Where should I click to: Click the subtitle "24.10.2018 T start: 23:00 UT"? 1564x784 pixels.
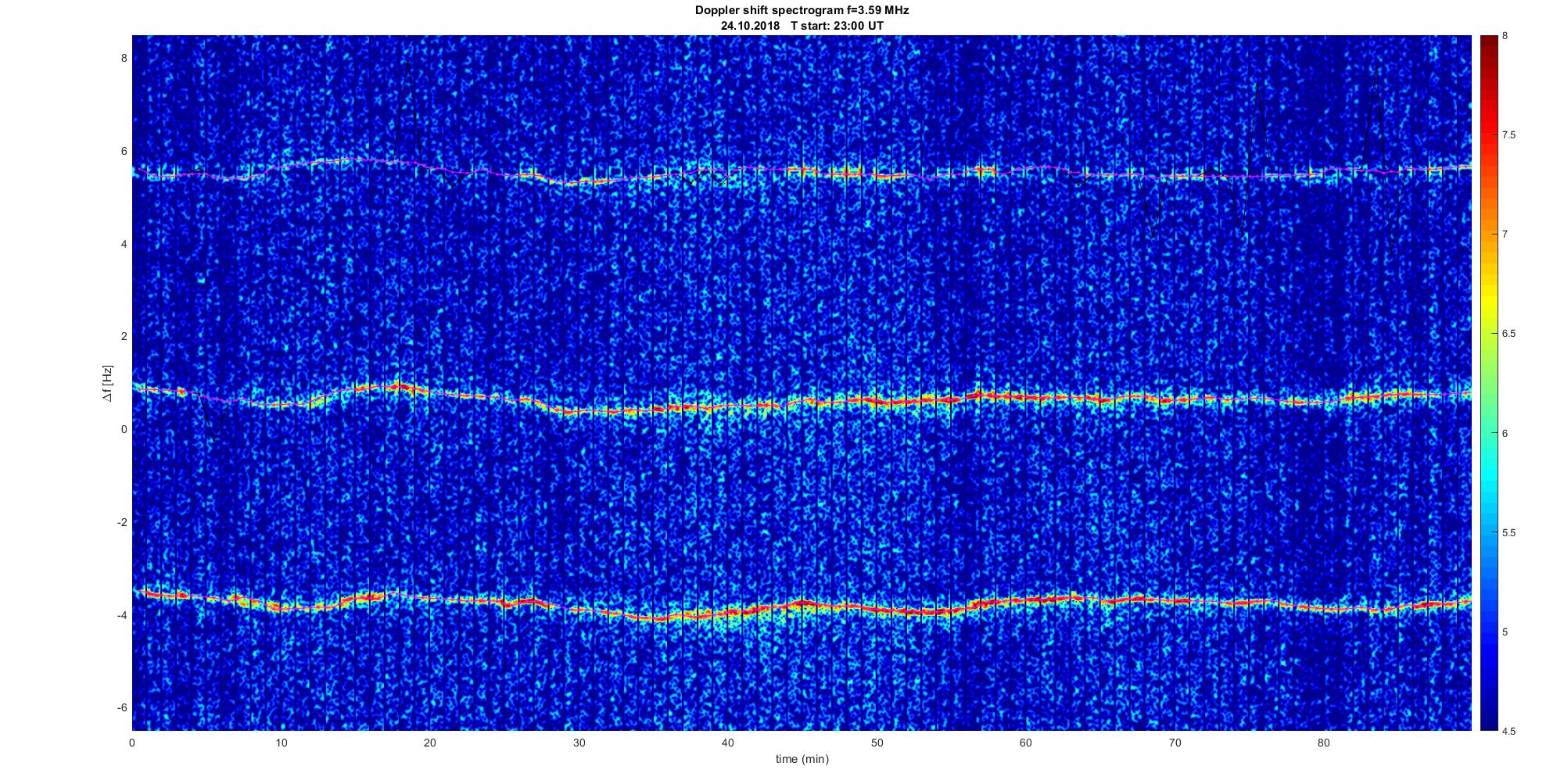click(802, 25)
